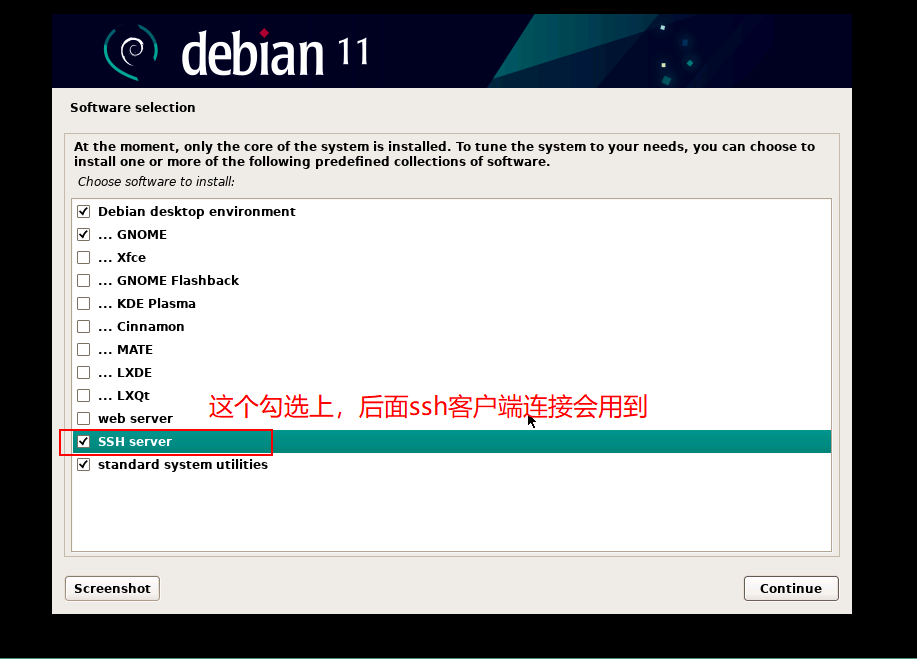
Task: Select the KDE Plasma checkbox
Action: [x=84, y=304]
